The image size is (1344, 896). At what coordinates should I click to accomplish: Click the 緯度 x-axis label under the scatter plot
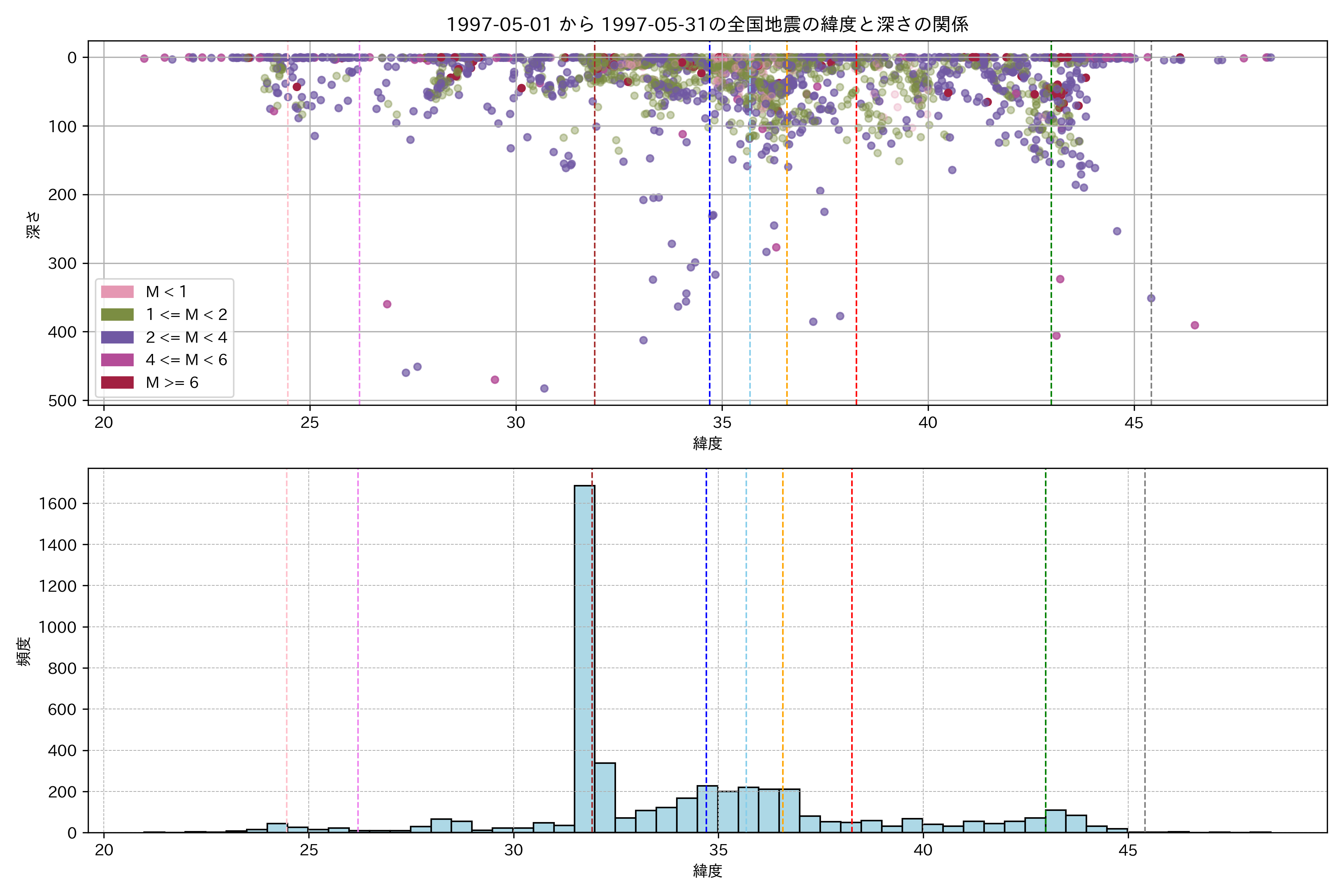click(707, 444)
